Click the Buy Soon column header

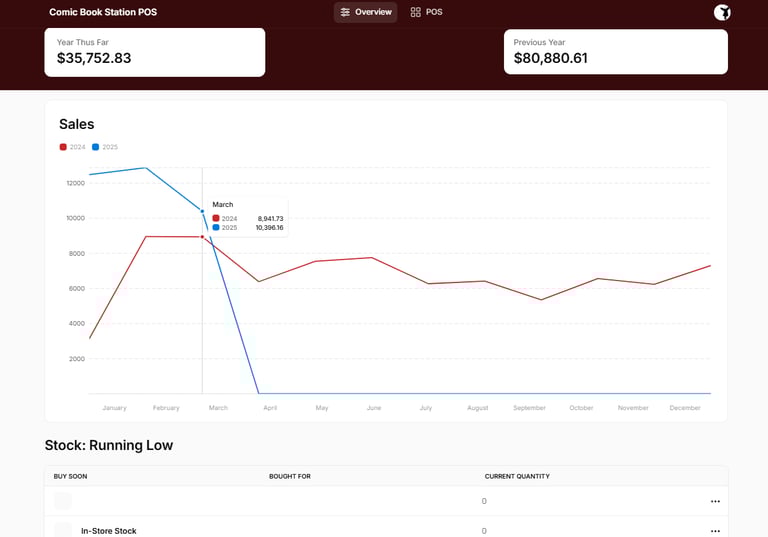(x=70, y=476)
